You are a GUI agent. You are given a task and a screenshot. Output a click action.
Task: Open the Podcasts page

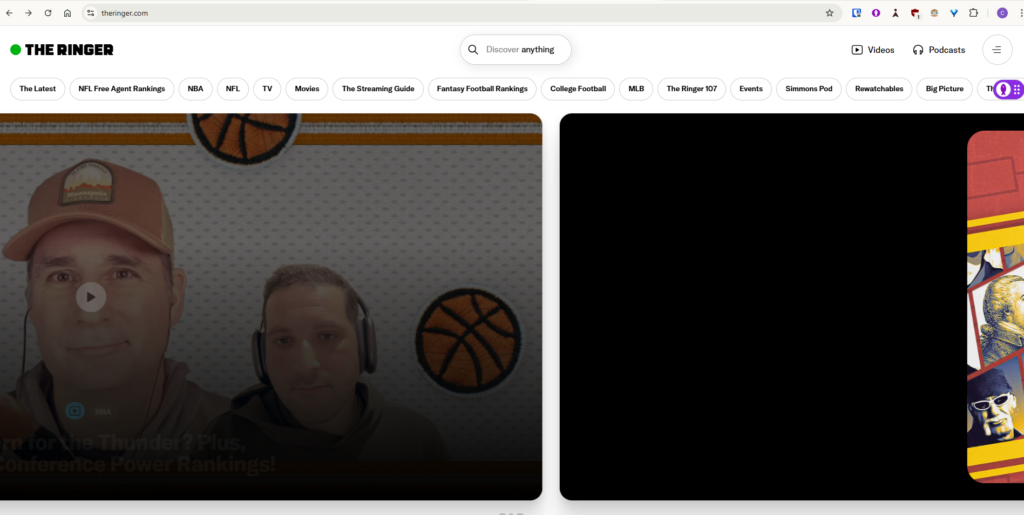(x=938, y=50)
